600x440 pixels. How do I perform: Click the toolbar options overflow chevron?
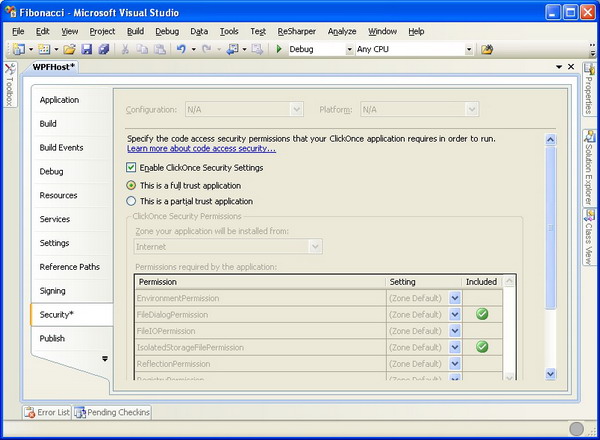(593, 49)
